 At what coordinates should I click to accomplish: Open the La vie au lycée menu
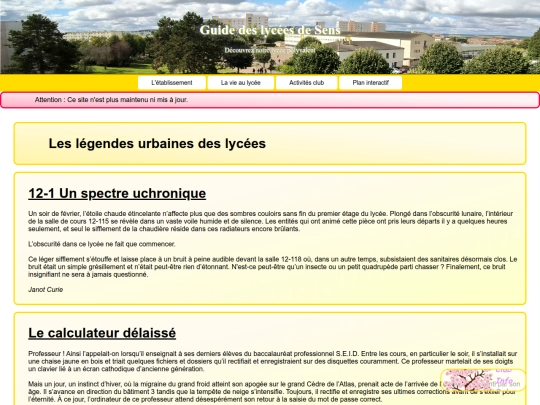point(241,83)
